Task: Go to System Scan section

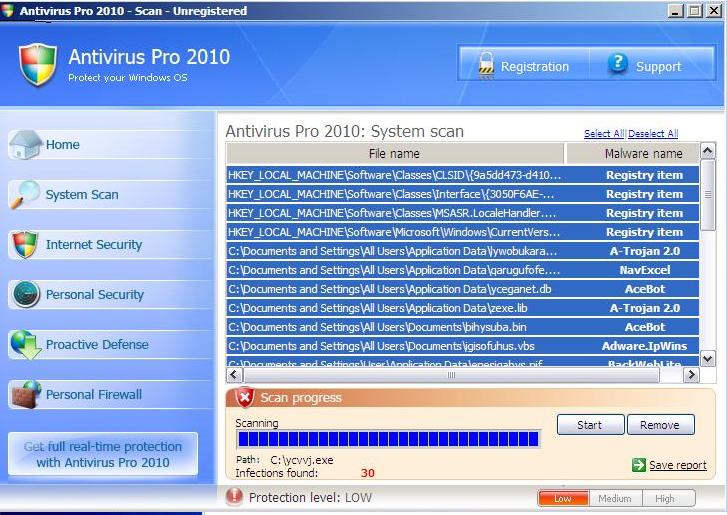Action: 82,195
